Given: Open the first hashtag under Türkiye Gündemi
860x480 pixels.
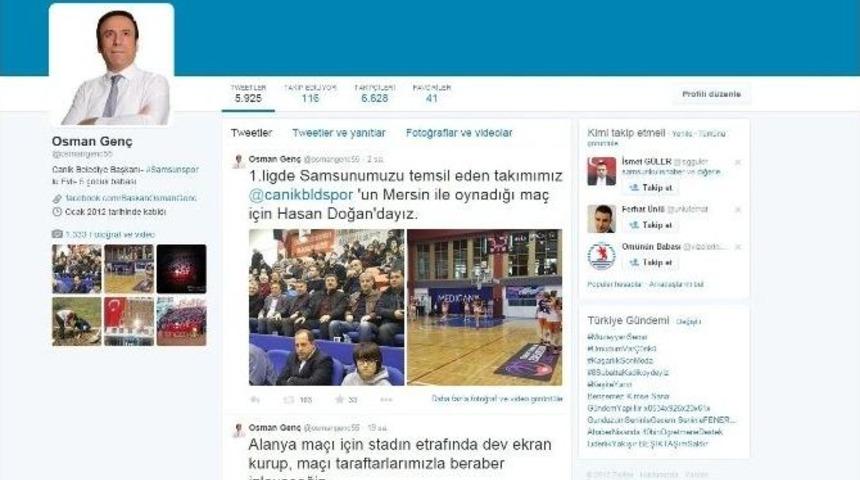Looking at the screenshot, I should click(x=617, y=337).
